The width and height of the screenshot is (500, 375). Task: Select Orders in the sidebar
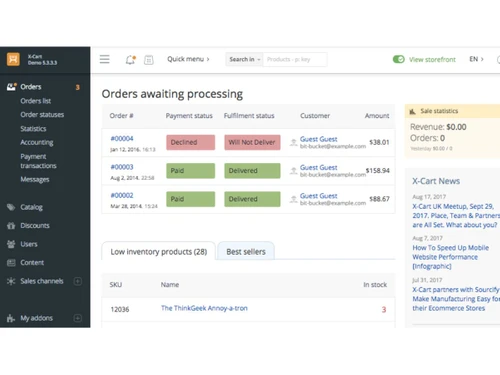click(x=31, y=87)
